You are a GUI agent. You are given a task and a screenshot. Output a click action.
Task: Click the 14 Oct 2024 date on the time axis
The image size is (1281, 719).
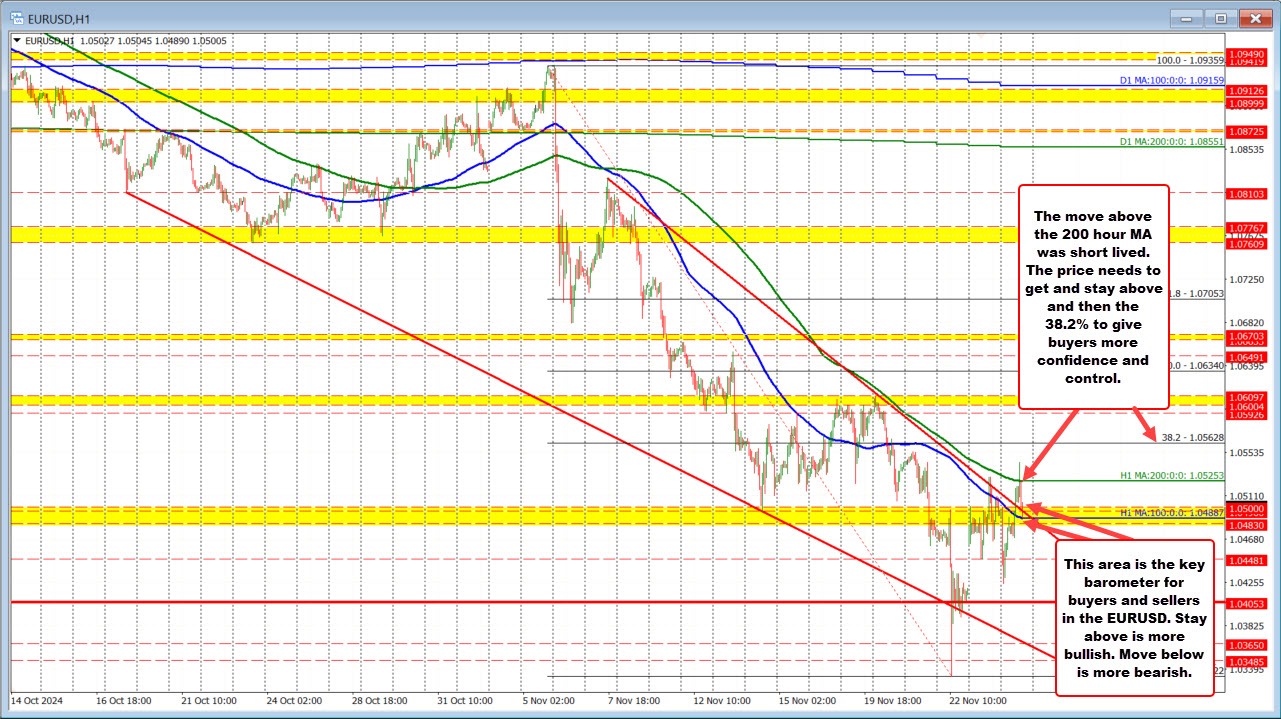click(x=35, y=700)
